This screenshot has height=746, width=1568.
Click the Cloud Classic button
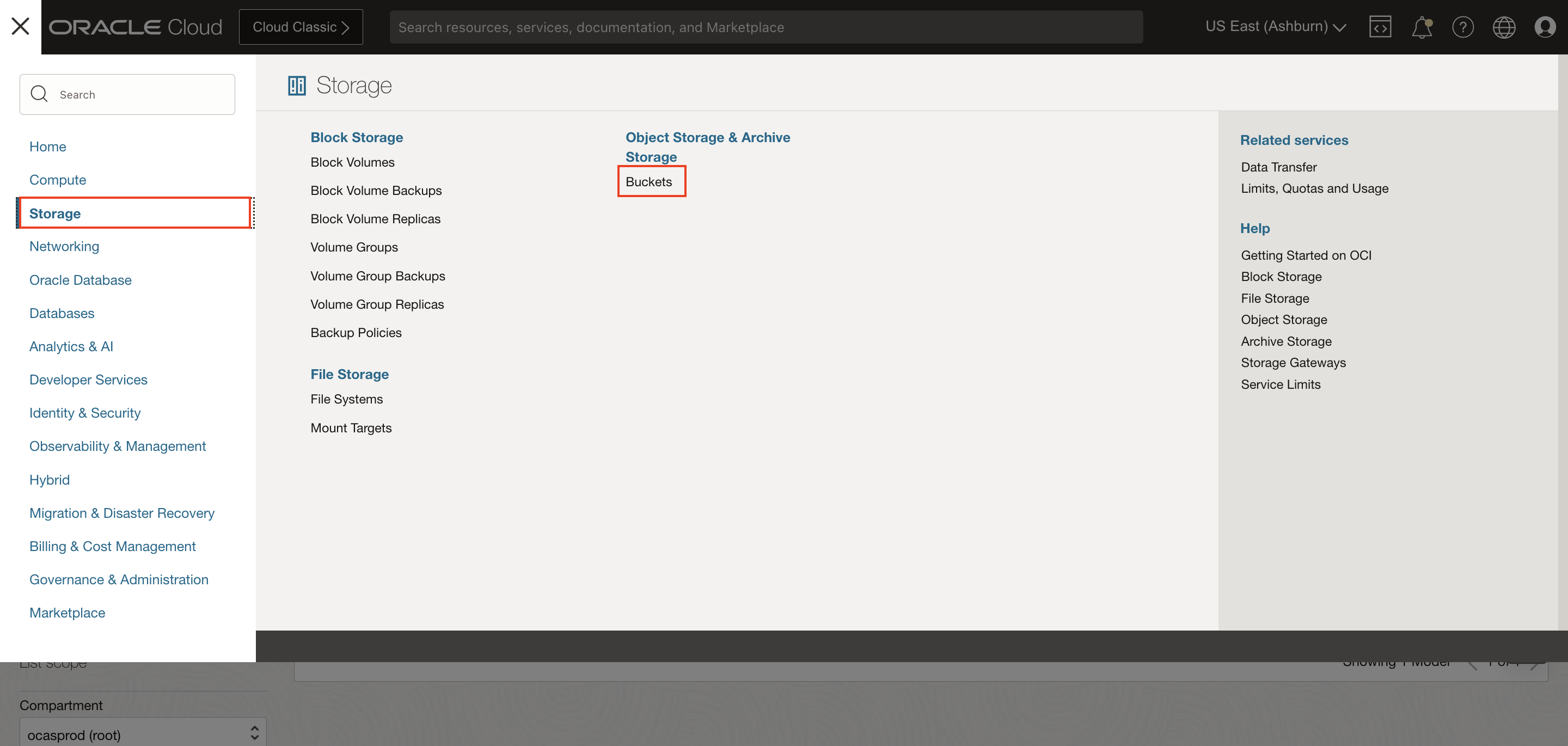pos(301,27)
